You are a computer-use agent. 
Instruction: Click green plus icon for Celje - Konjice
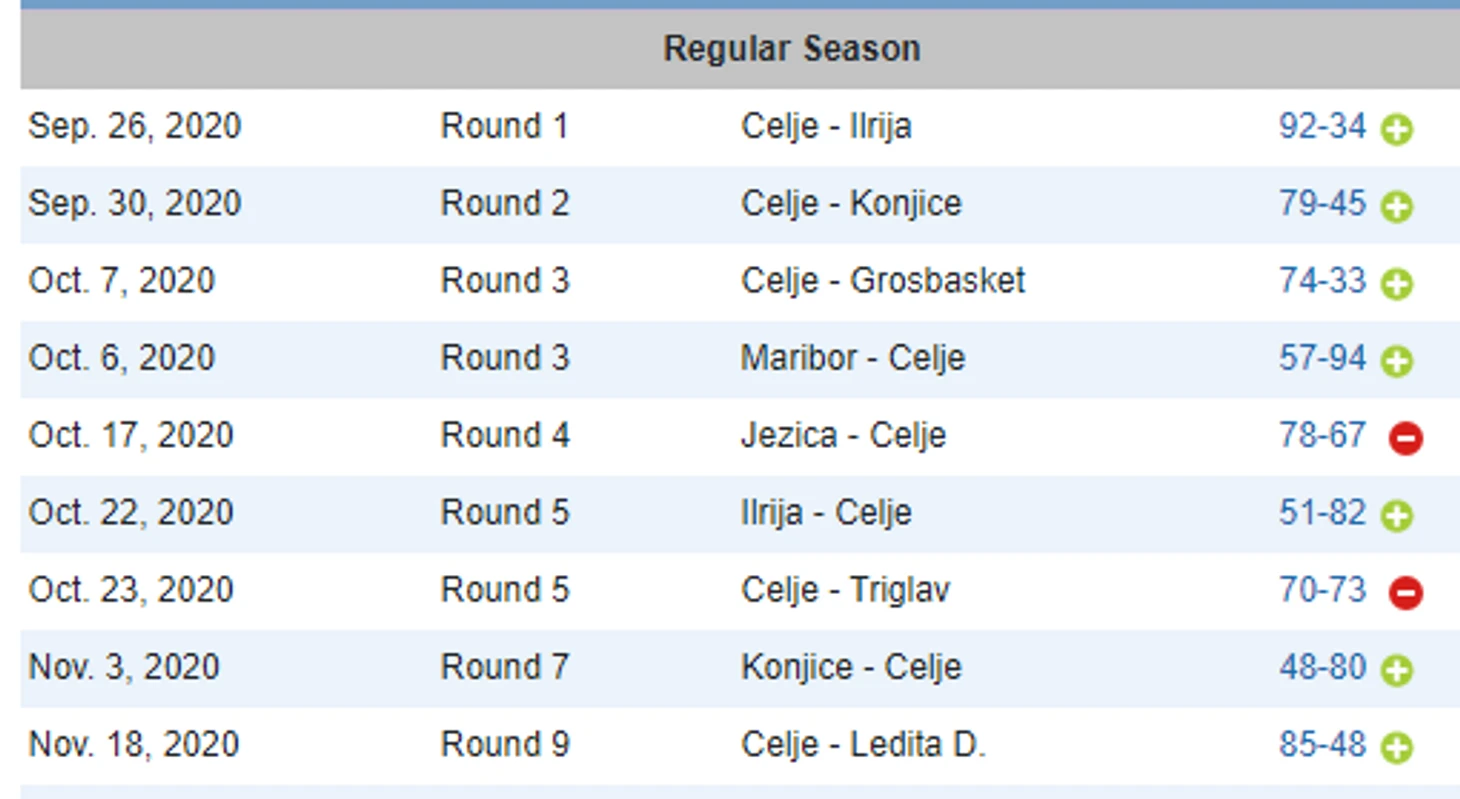point(1396,207)
